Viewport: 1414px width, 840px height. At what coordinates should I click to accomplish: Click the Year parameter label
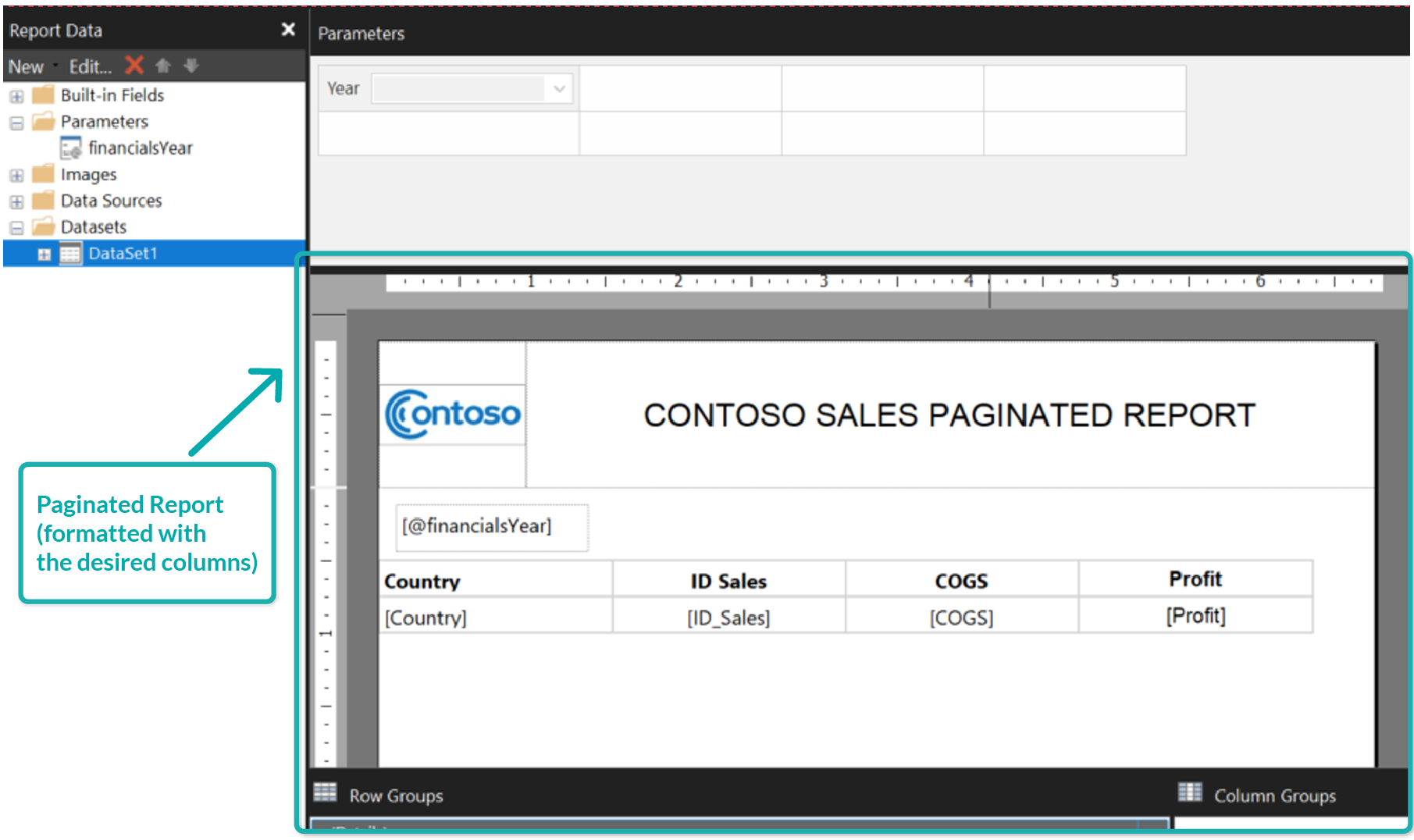coord(344,88)
